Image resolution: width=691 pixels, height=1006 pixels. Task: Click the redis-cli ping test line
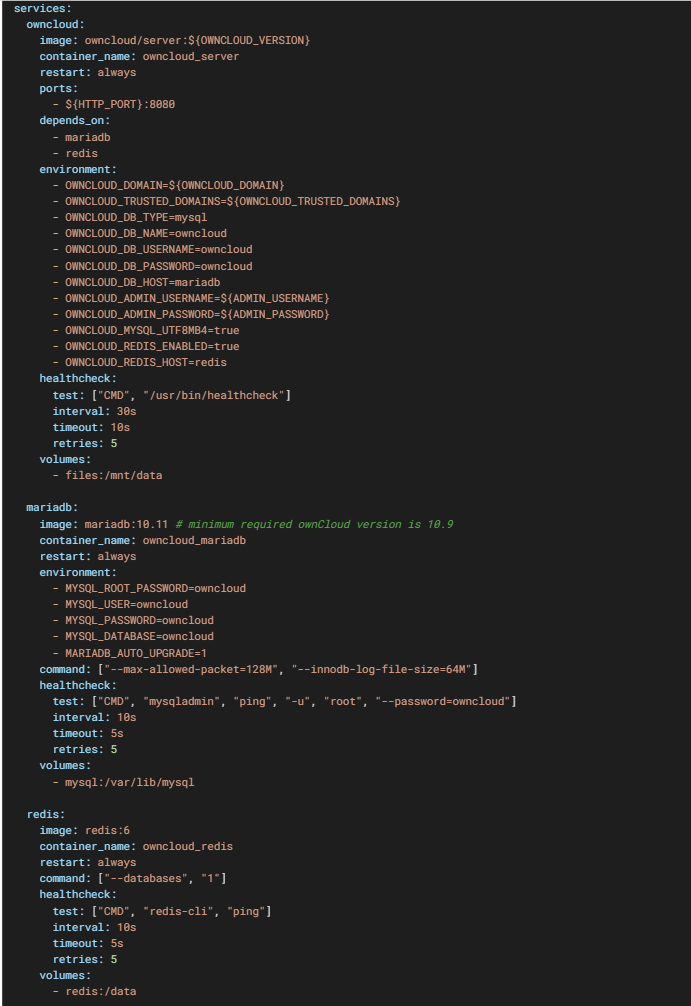(162, 911)
